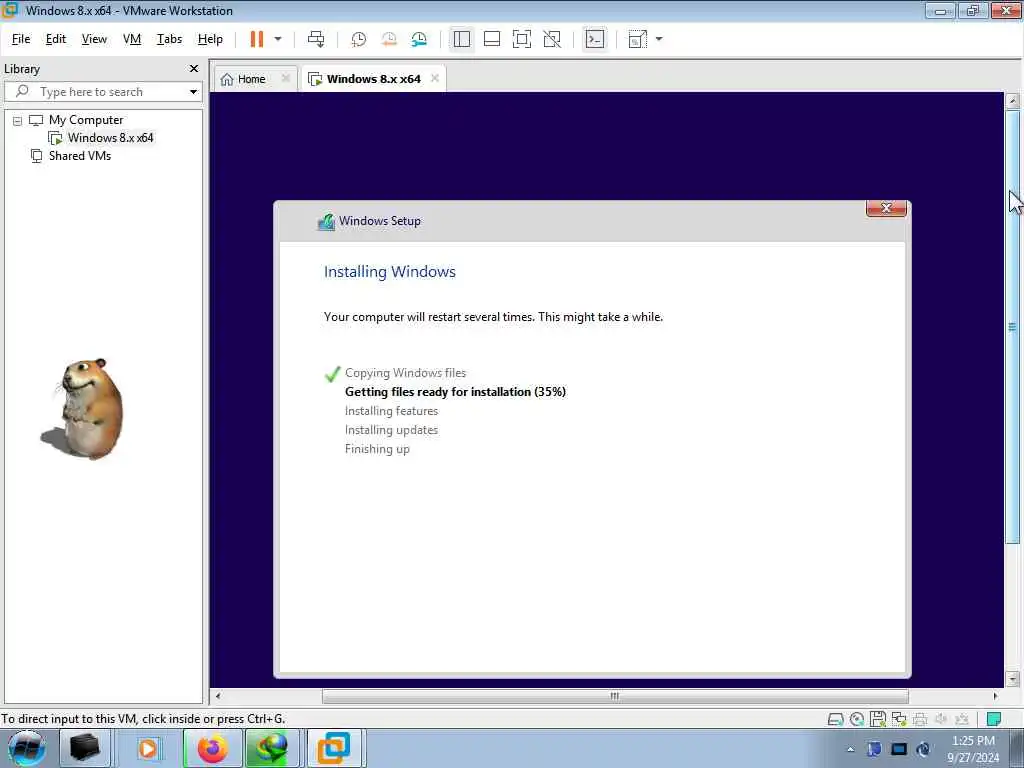Image resolution: width=1024 pixels, height=768 pixels.
Task: Close the Home tab
Action: [x=285, y=78]
